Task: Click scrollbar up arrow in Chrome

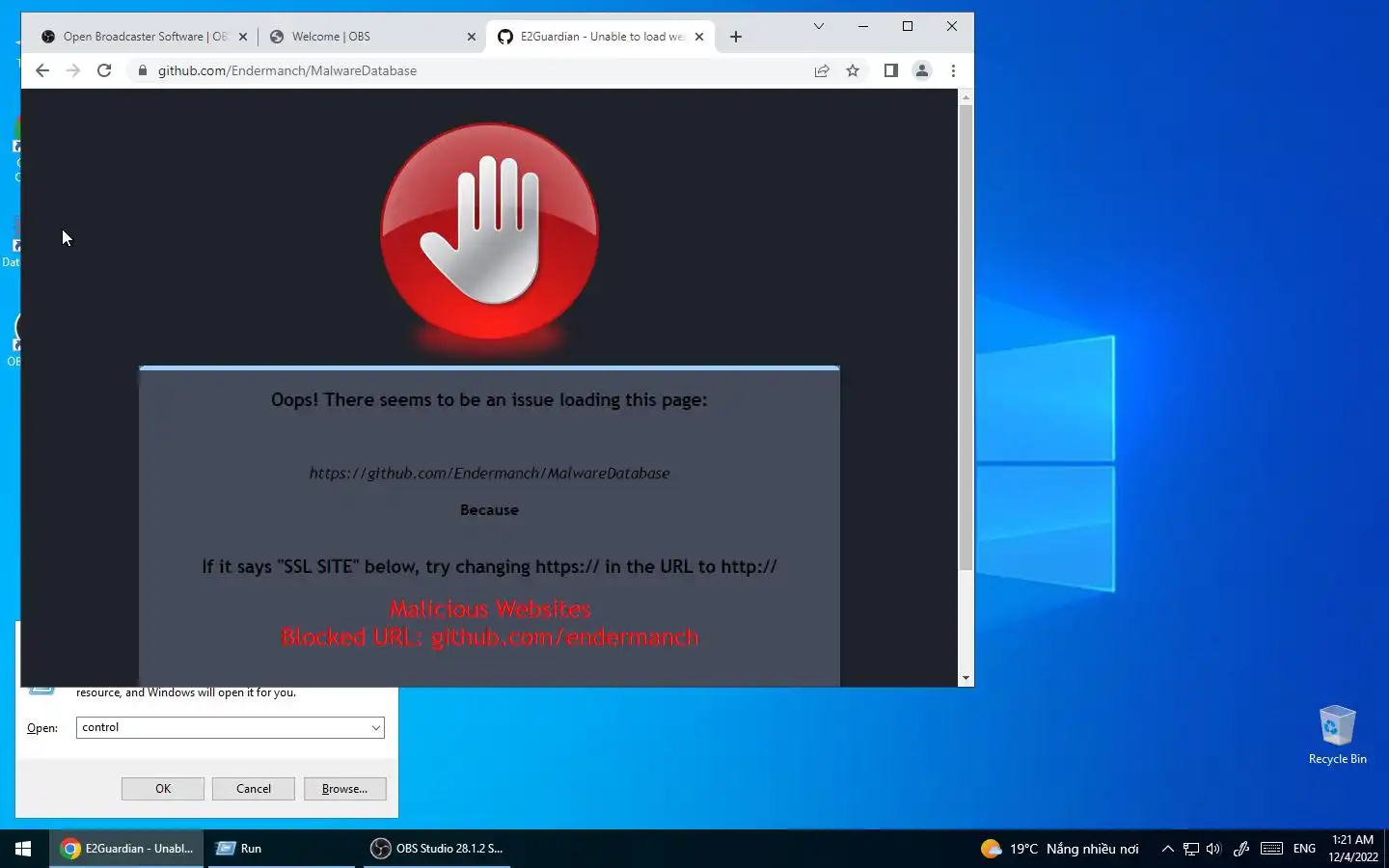Action: tap(966, 97)
